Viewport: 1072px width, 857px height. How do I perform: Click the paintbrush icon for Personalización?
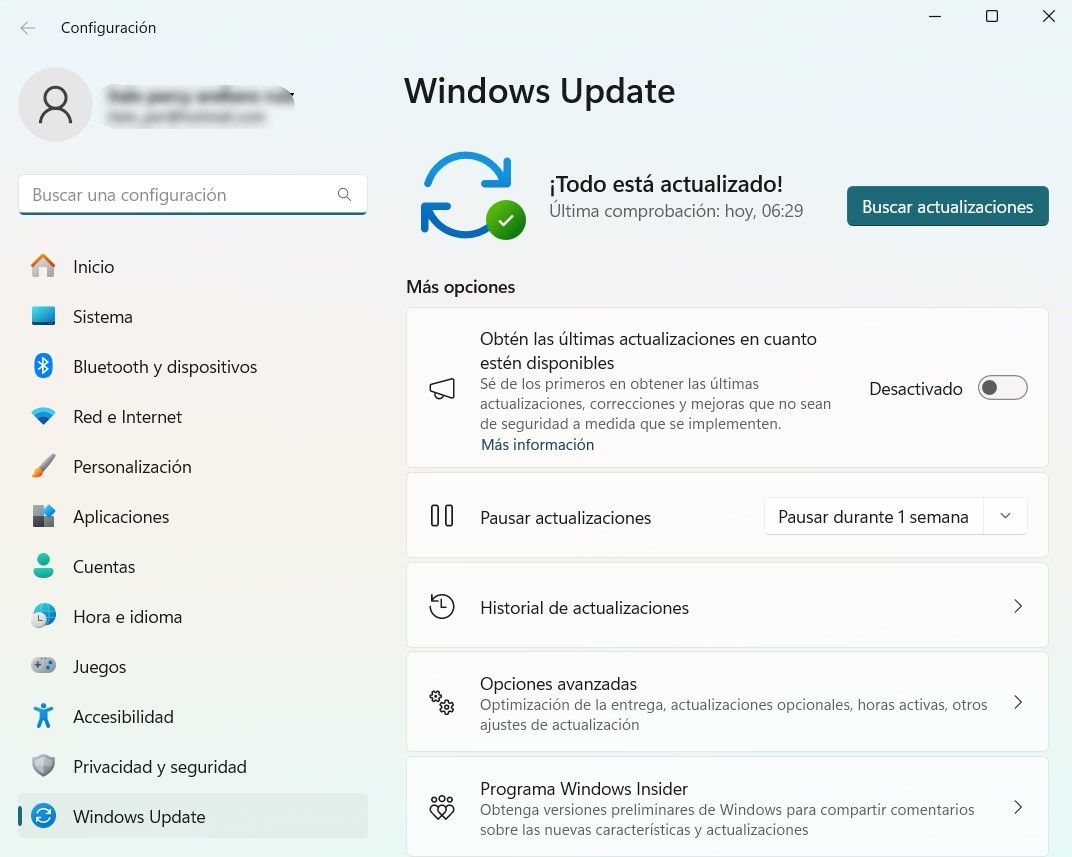(43, 466)
